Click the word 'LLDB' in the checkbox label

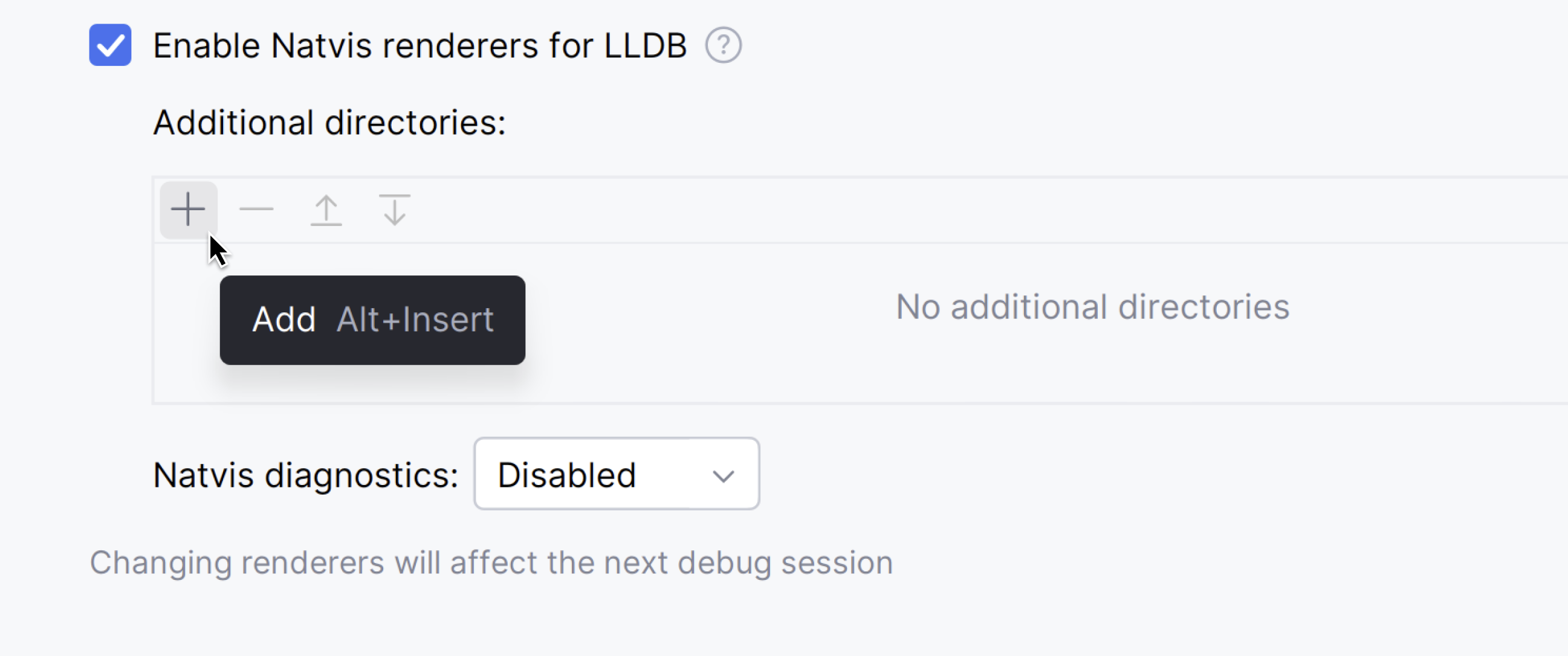[645, 46]
